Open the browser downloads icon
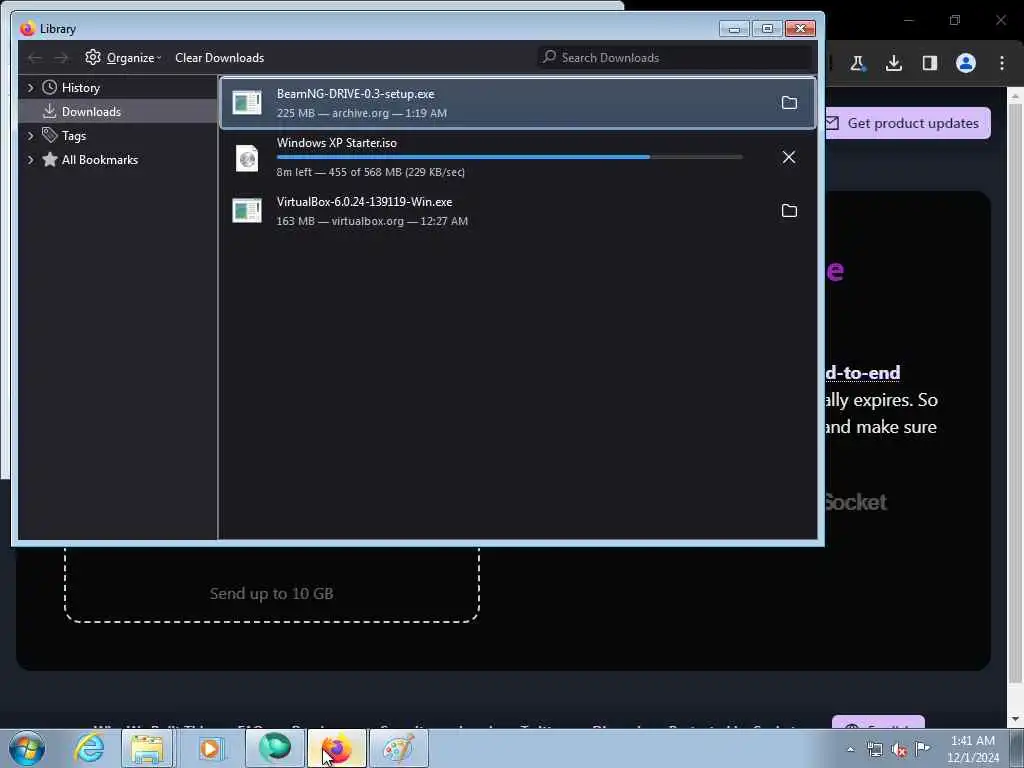 click(x=893, y=63)
